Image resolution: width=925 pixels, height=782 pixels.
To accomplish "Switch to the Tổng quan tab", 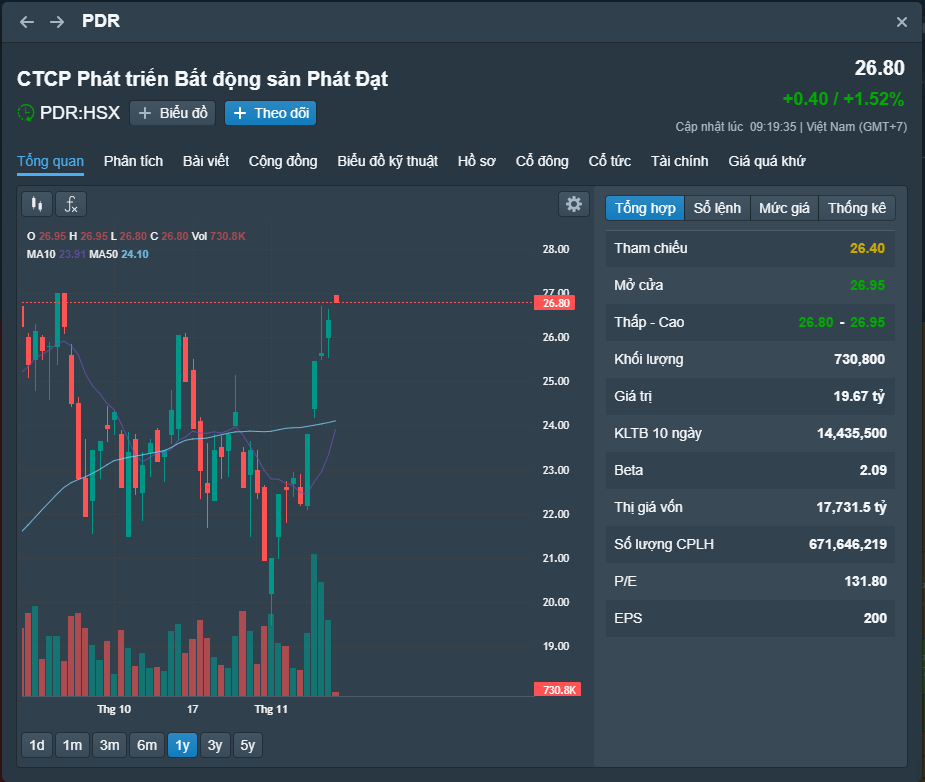I will click(50, 161).
